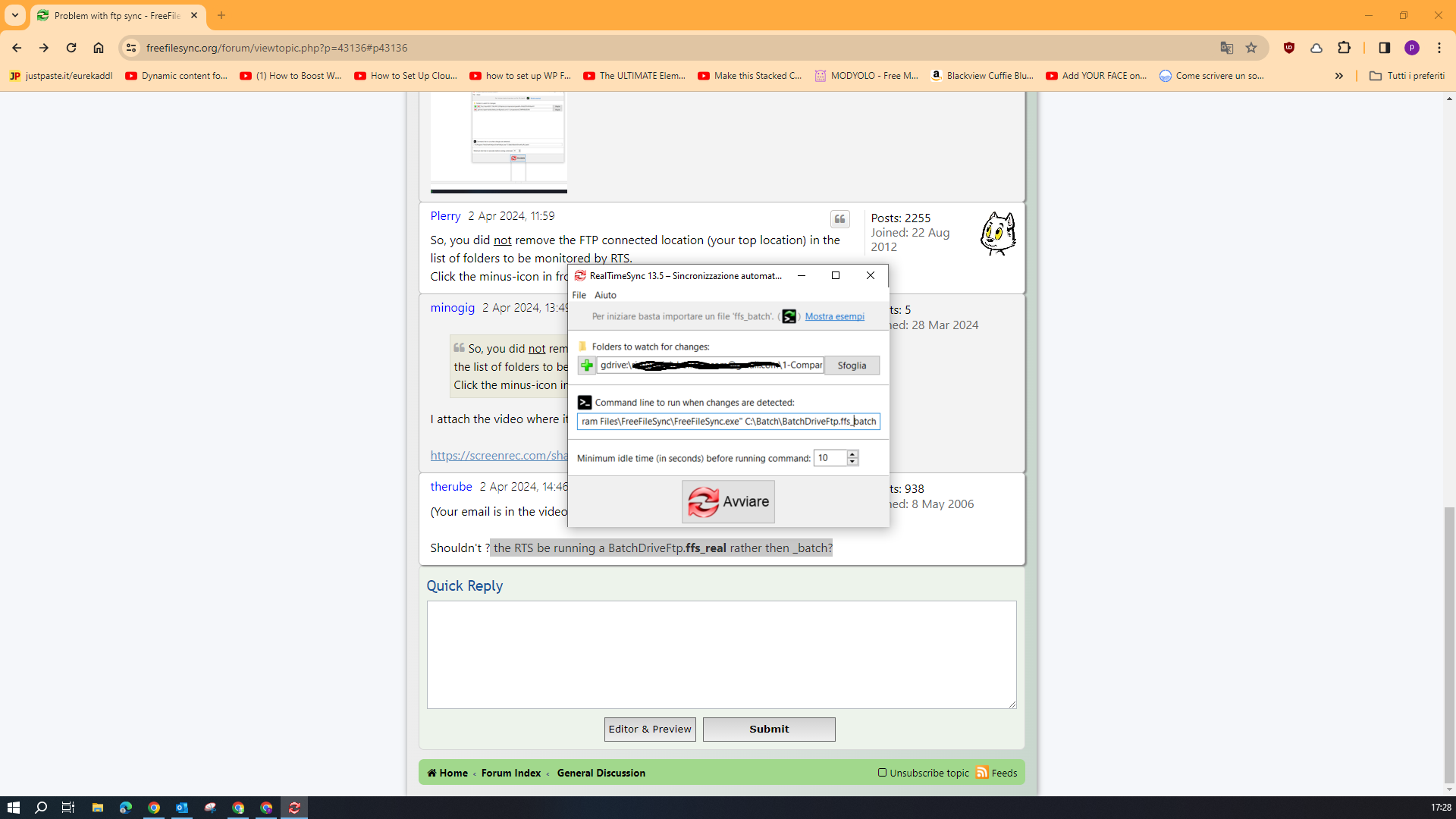Translate this page with the translate icon
Viewport: 1456px width, 819px height.
click(x=1226, y=48)
